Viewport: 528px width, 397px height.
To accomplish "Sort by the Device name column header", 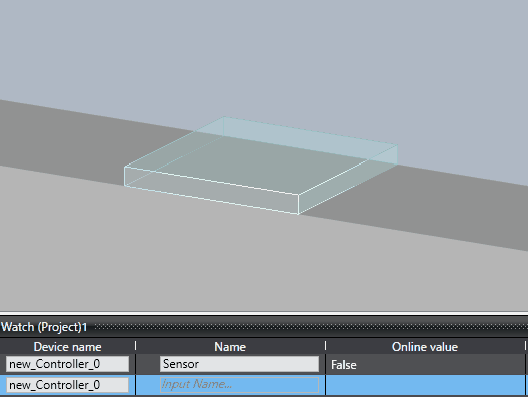I will [67, 347].
